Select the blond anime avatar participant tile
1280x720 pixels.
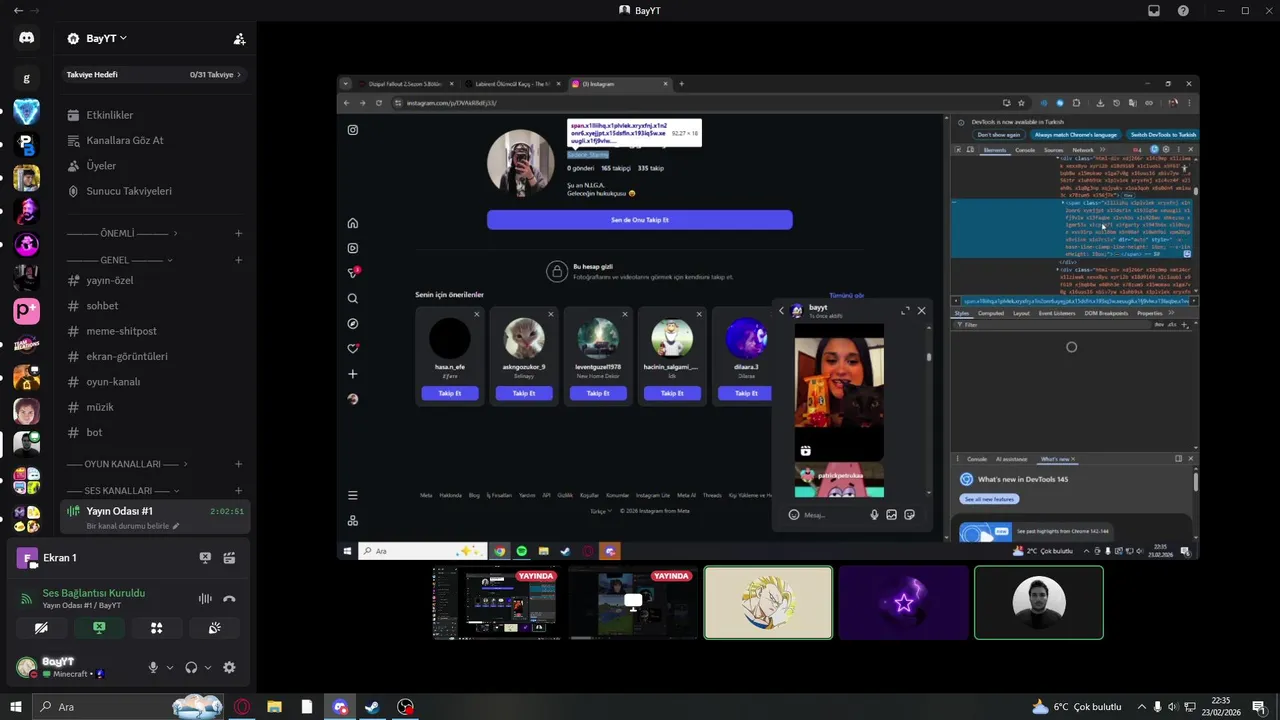pos(768,602)
